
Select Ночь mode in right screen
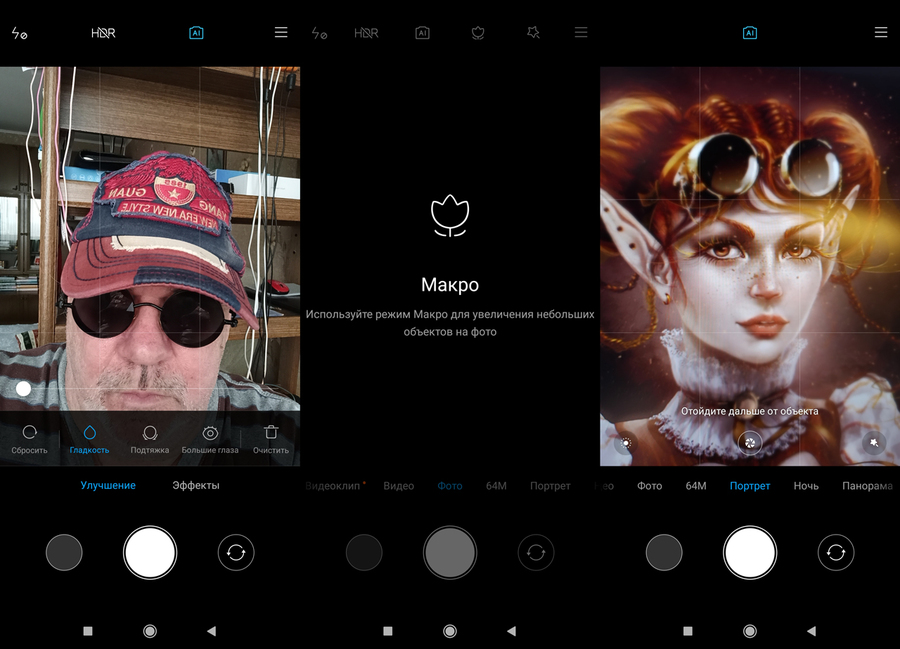[806, 486]
